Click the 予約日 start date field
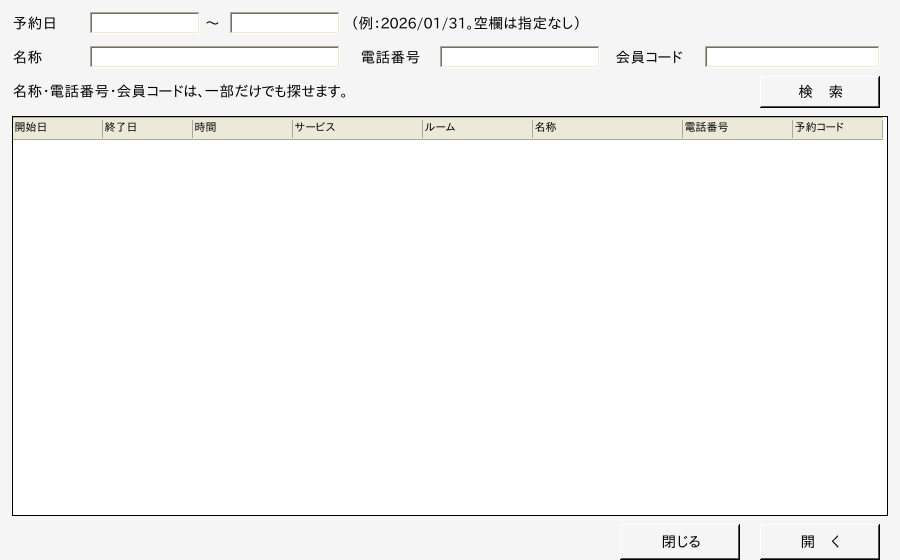 [145, 23]
